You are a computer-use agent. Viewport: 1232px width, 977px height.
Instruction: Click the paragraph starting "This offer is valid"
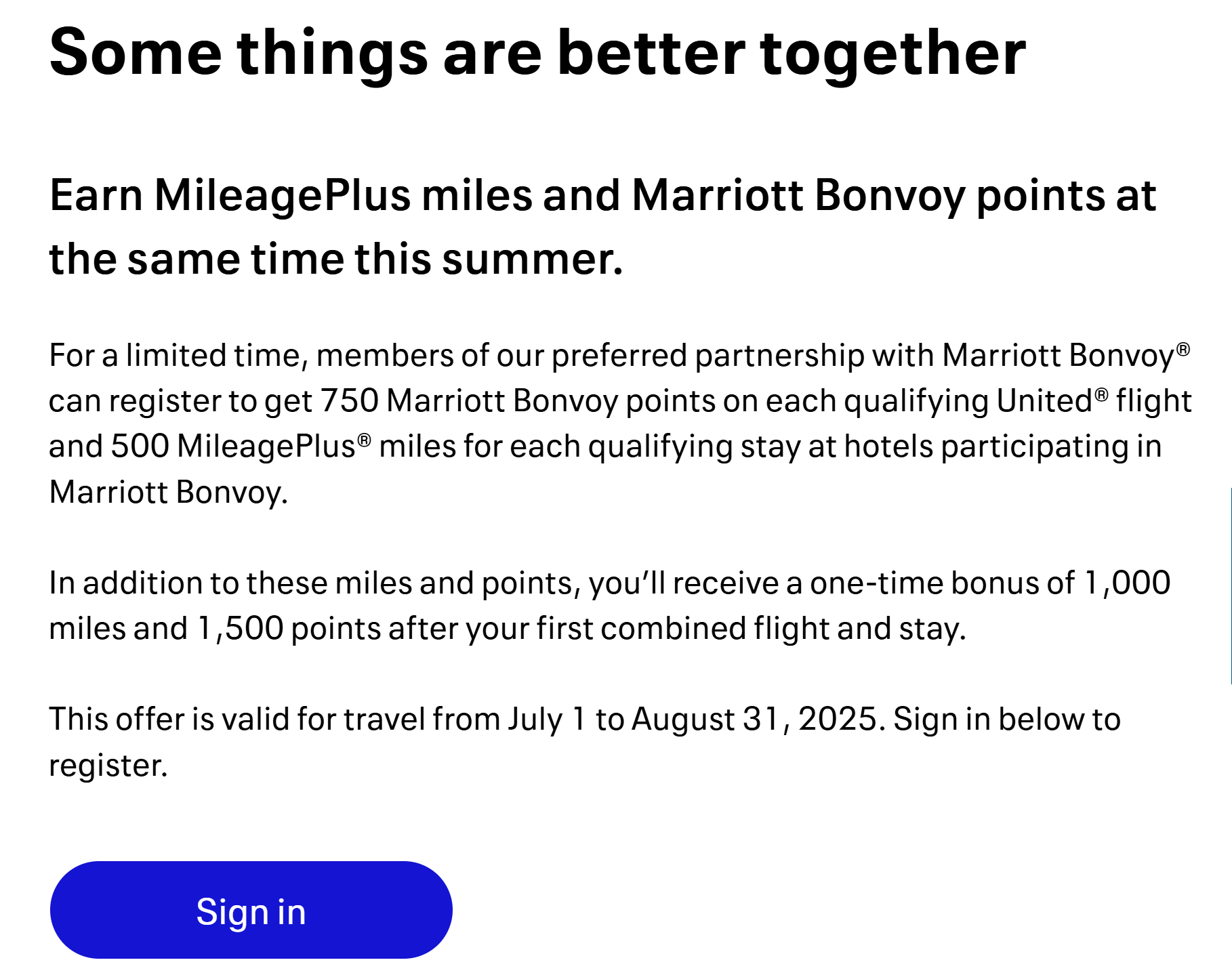[584, 742]
